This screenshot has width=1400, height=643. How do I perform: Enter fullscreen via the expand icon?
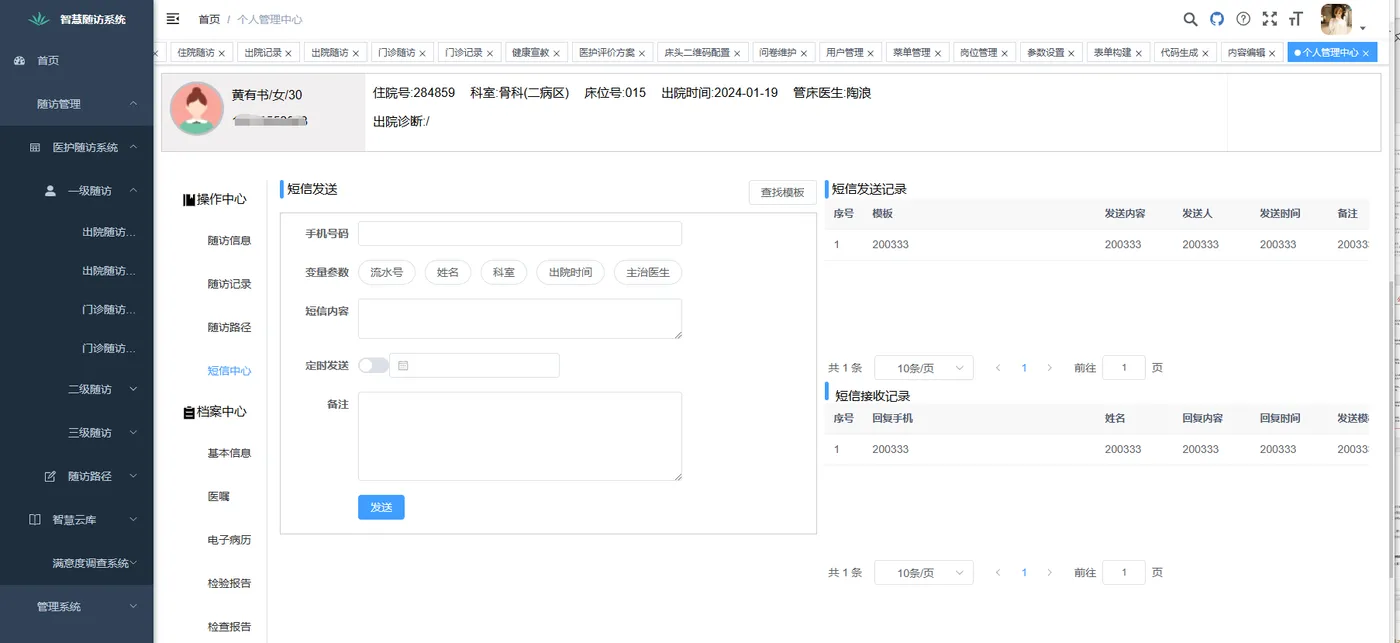[x=1269, y=18]
